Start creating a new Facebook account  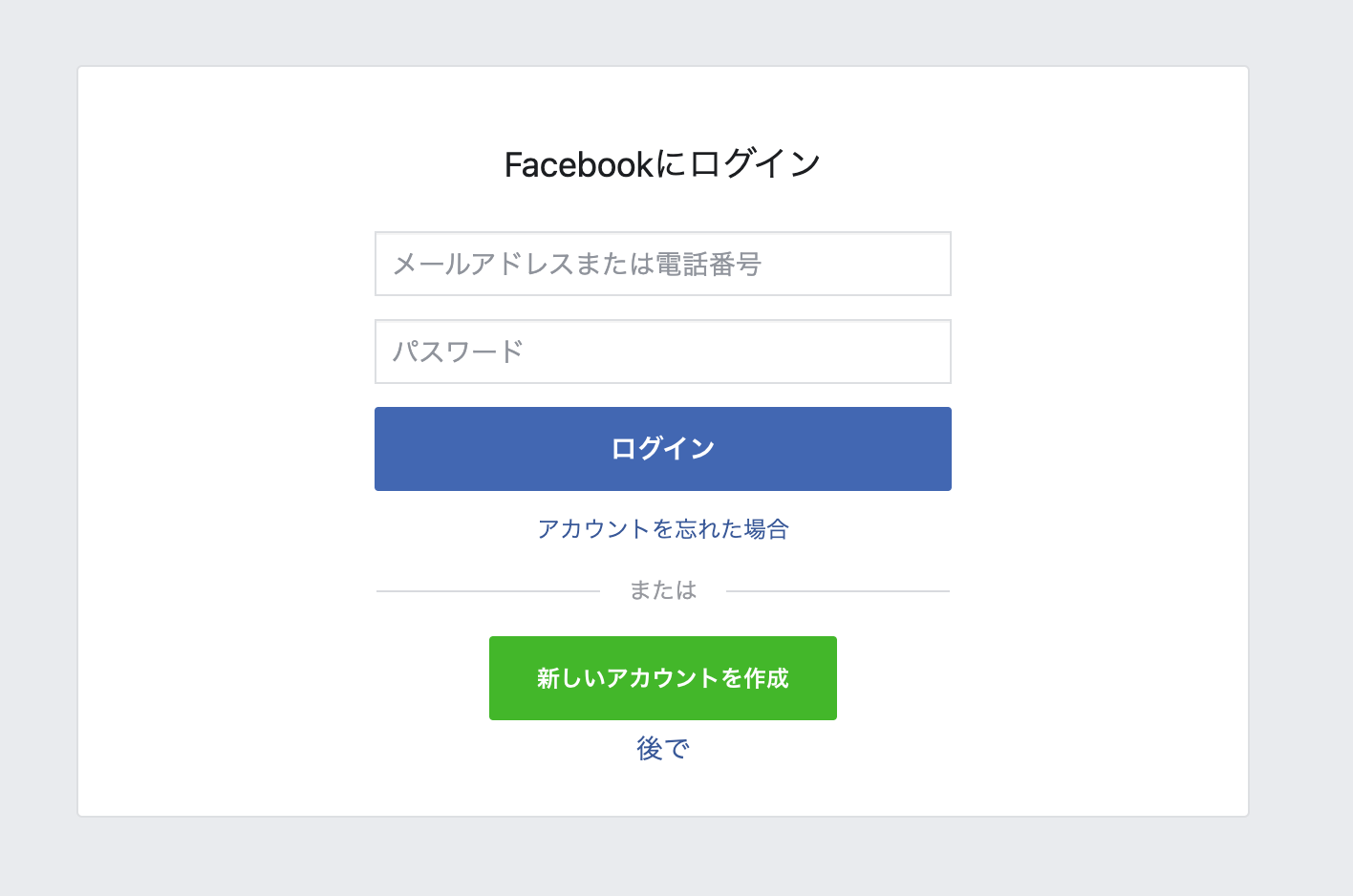pos(662,678)
